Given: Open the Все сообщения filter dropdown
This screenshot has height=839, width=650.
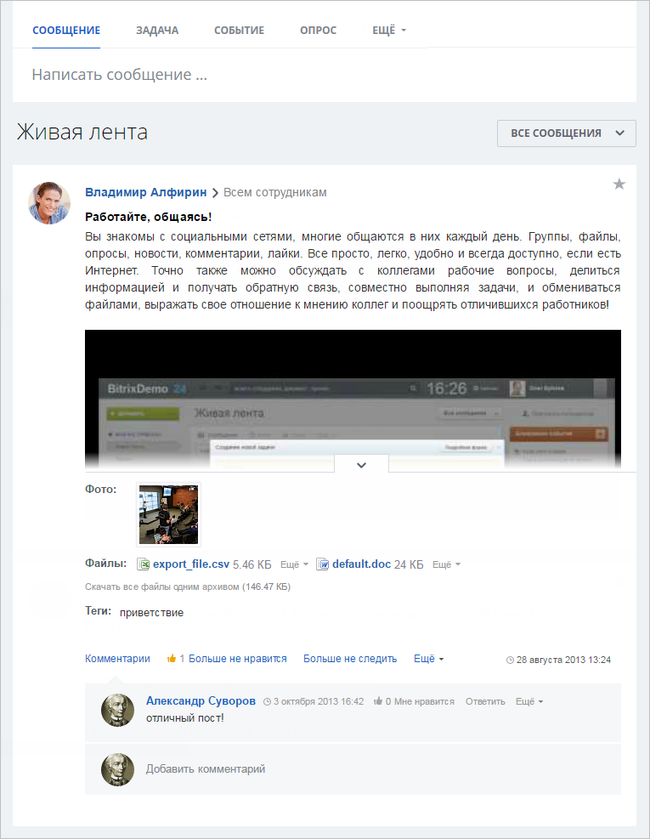Looking at the screenshot, I should [567, 133].
